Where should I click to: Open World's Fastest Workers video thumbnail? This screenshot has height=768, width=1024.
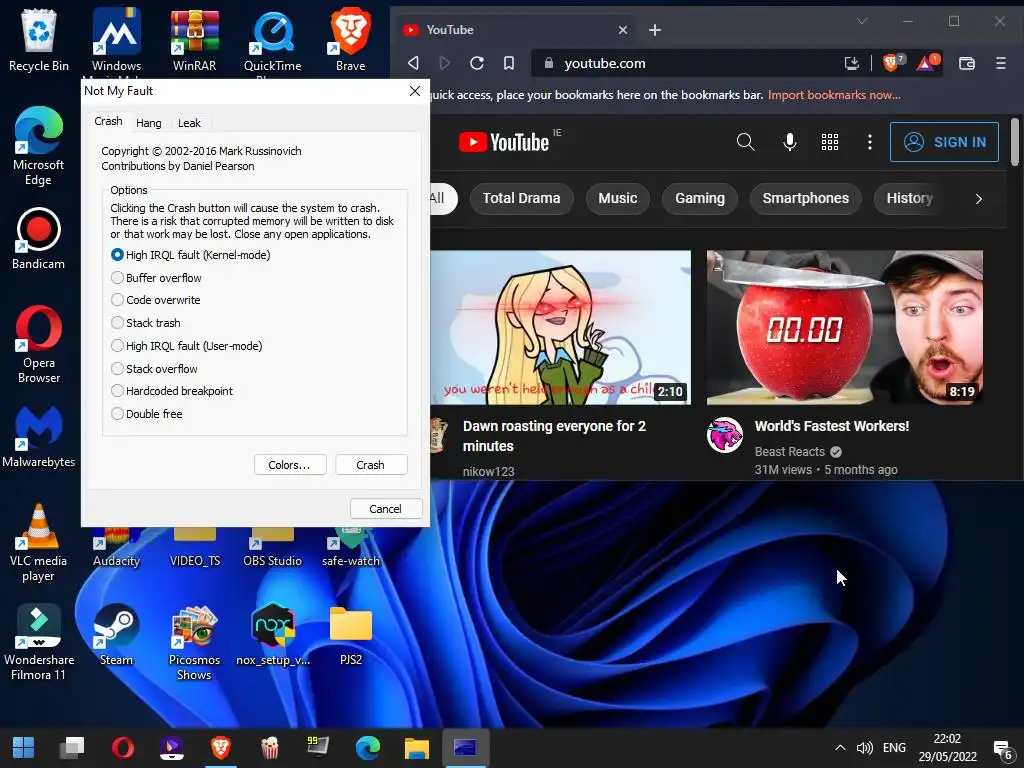click(x=844, y=327)
